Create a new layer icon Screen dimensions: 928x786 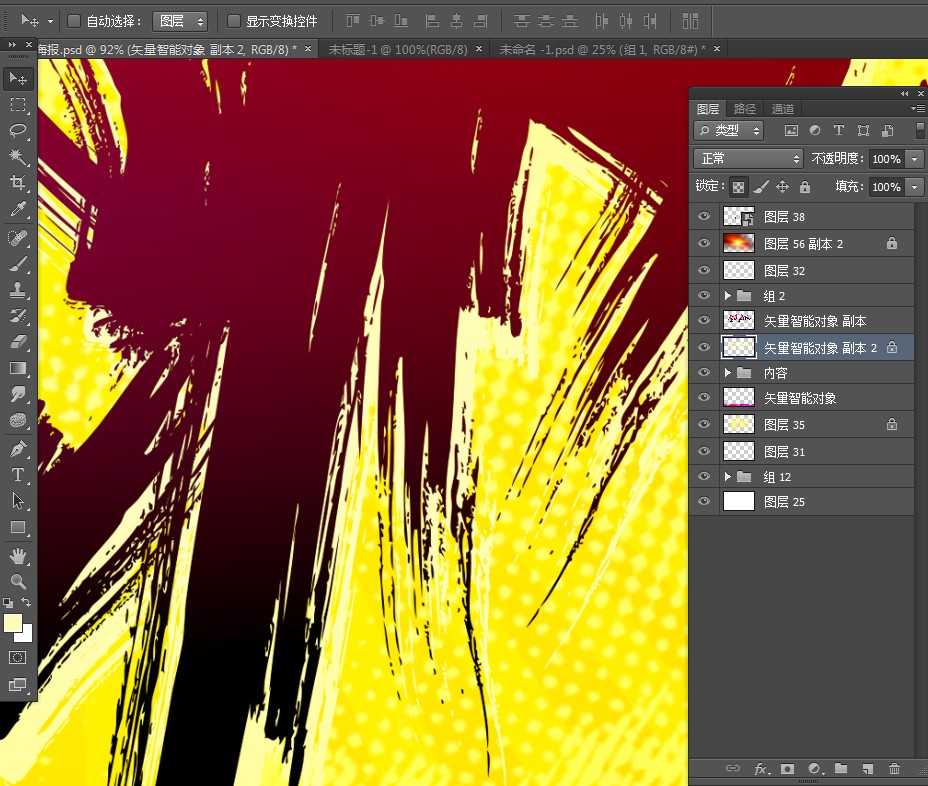[x=868, y=769]
